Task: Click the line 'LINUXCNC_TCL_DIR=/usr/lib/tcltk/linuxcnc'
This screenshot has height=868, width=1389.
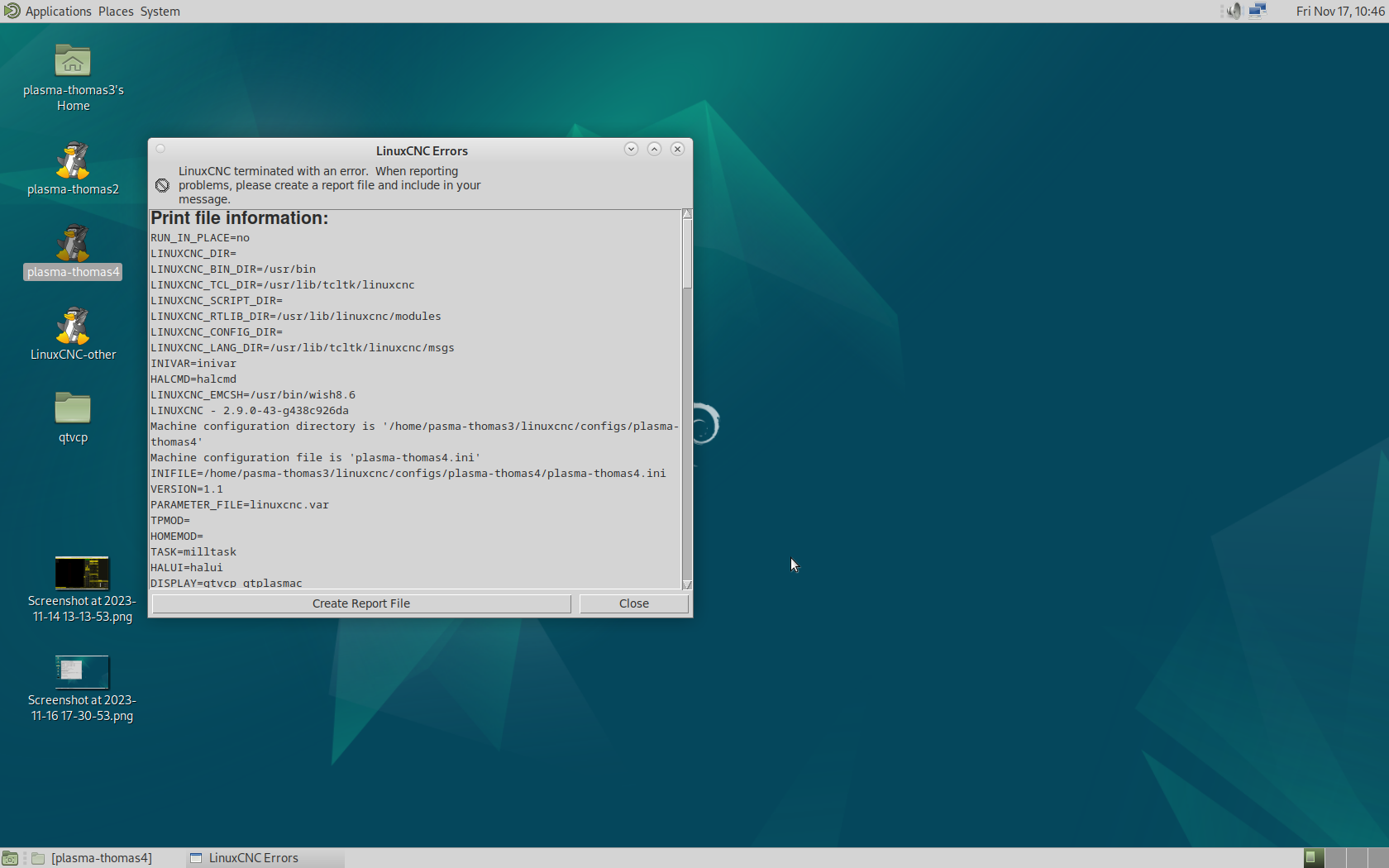Action: pos(283,285)
